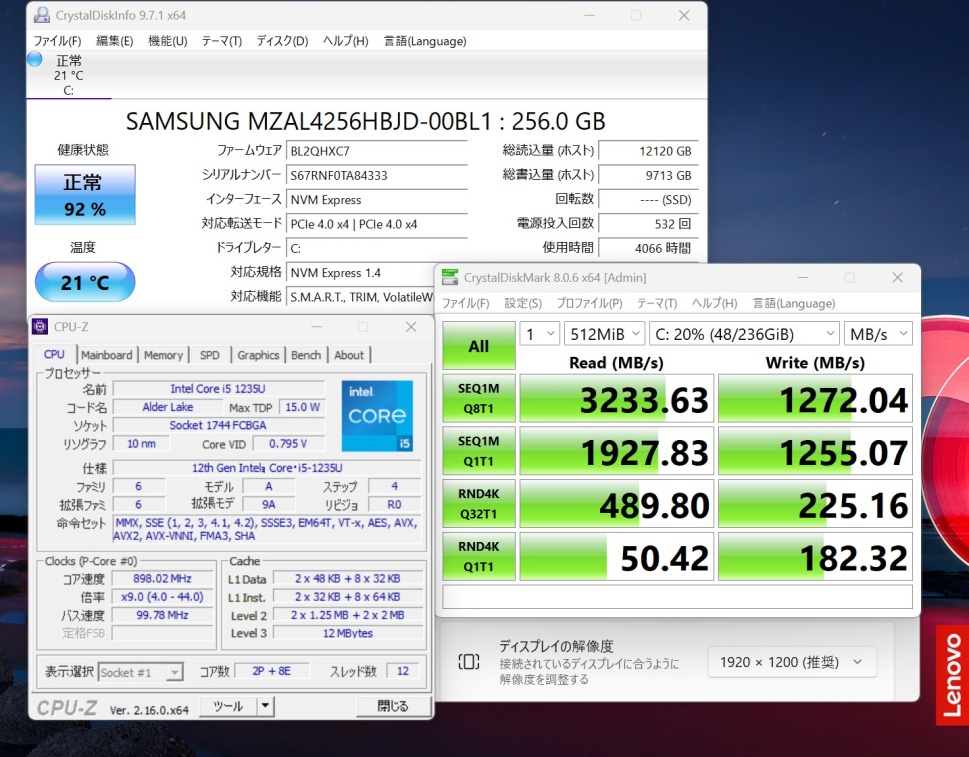This screenshot has height=757, width=969.
Task: Open 設定(S) menu in CrystalDiskMark
Action: click(x=523, y=303)
